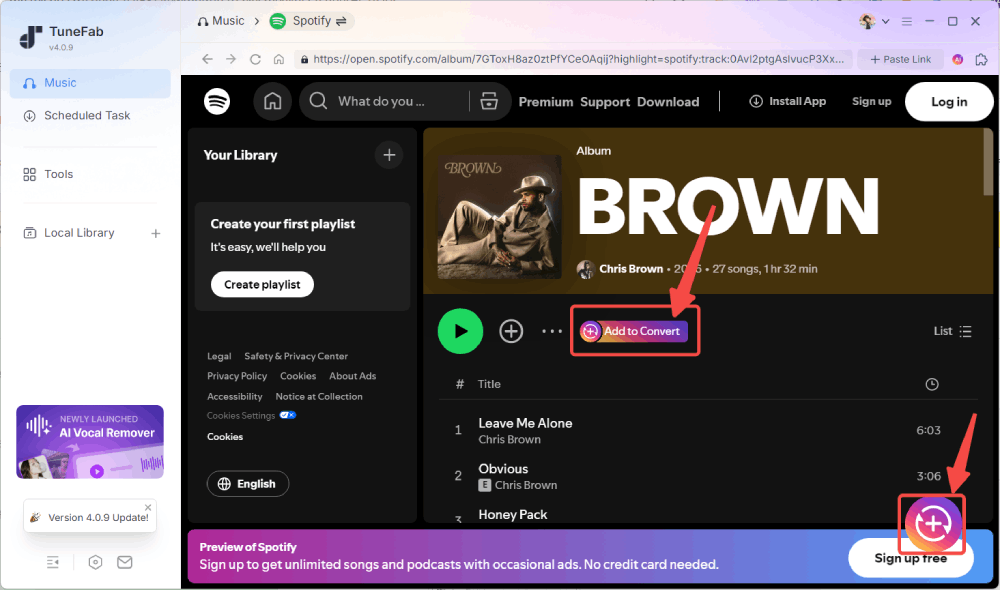This screenshot has height=590, width=1000.
Task: Add new item next to Local Library
Action: click(x=156, y=233)
